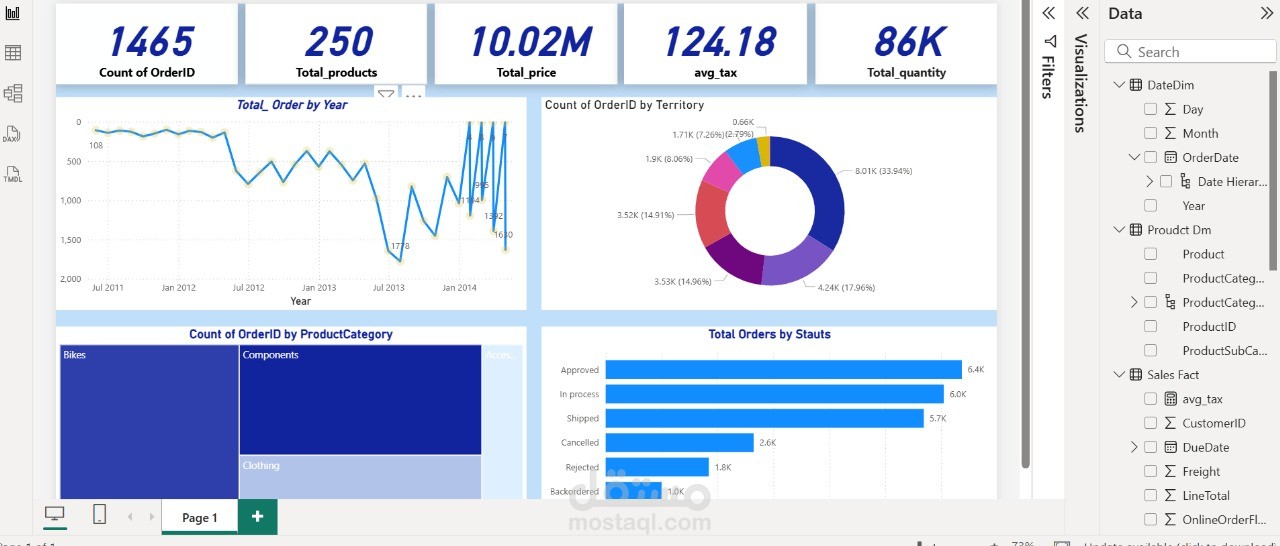Click the previous page arrow
Image resolution: width=1280 pixels, height=546 pixels.
[x=130, y=517]
